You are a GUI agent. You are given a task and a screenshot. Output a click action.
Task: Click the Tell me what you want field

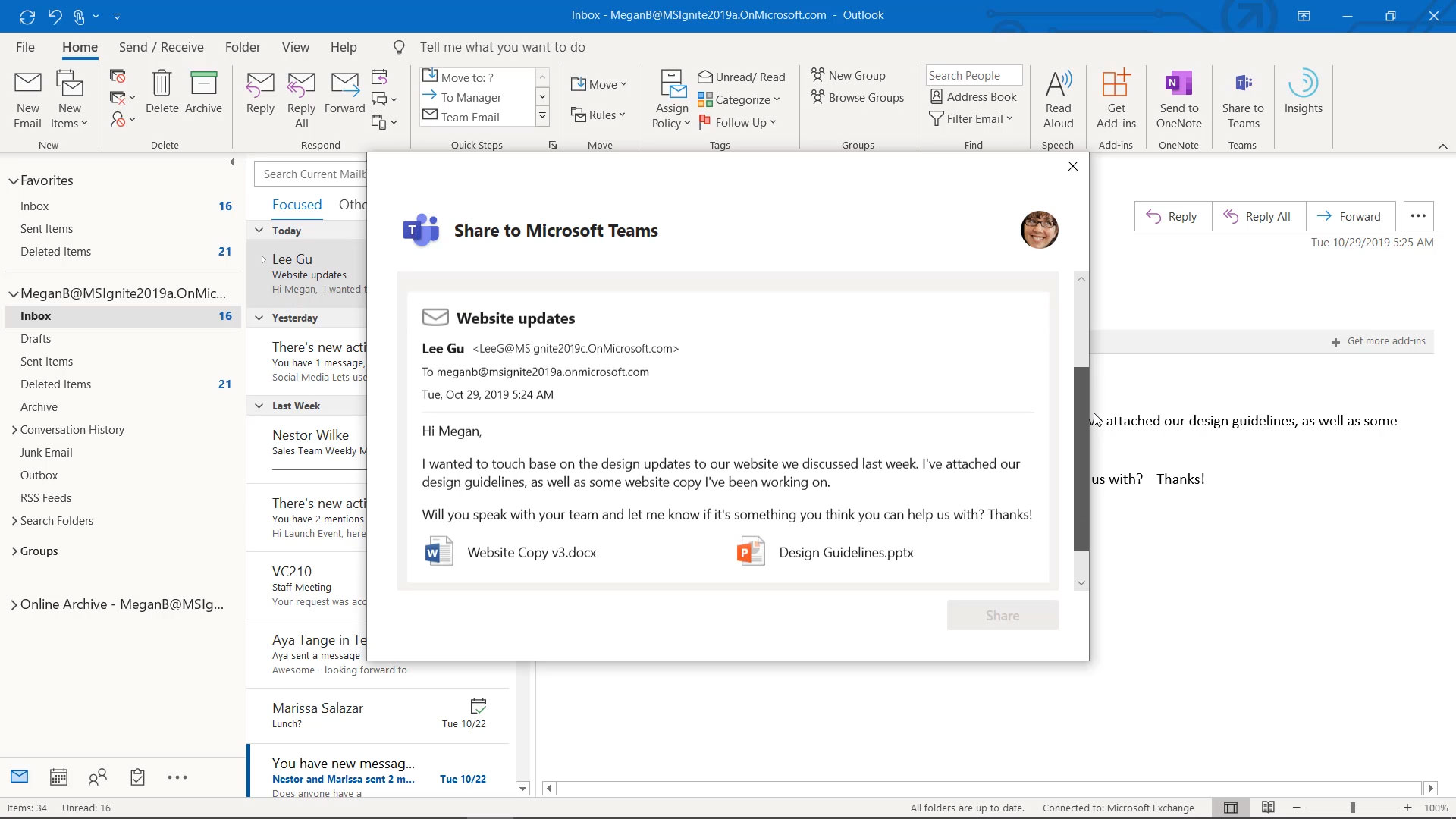[x=502, y=47]
